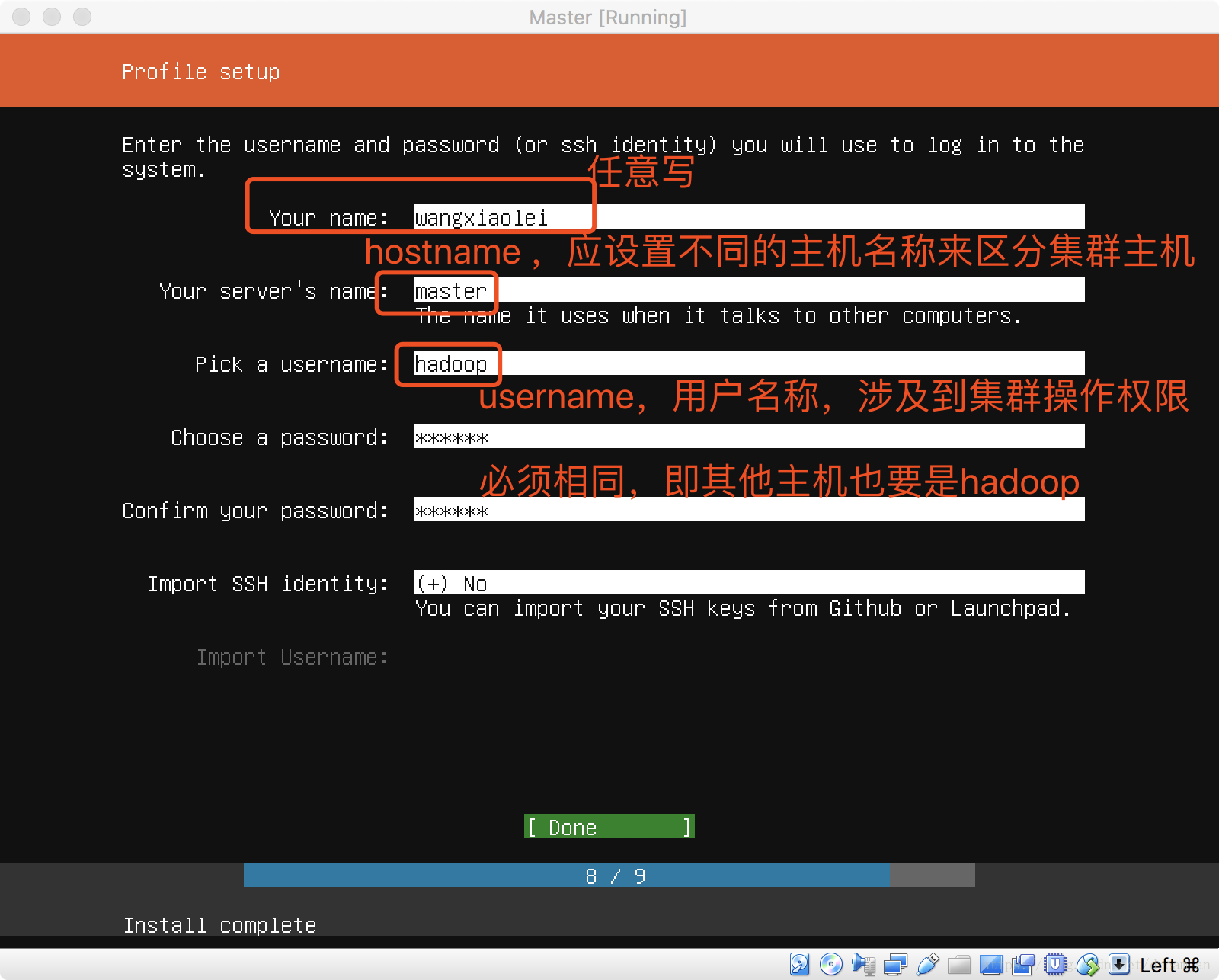Click the 'Master [Running]' window title

tap(608, 17)
